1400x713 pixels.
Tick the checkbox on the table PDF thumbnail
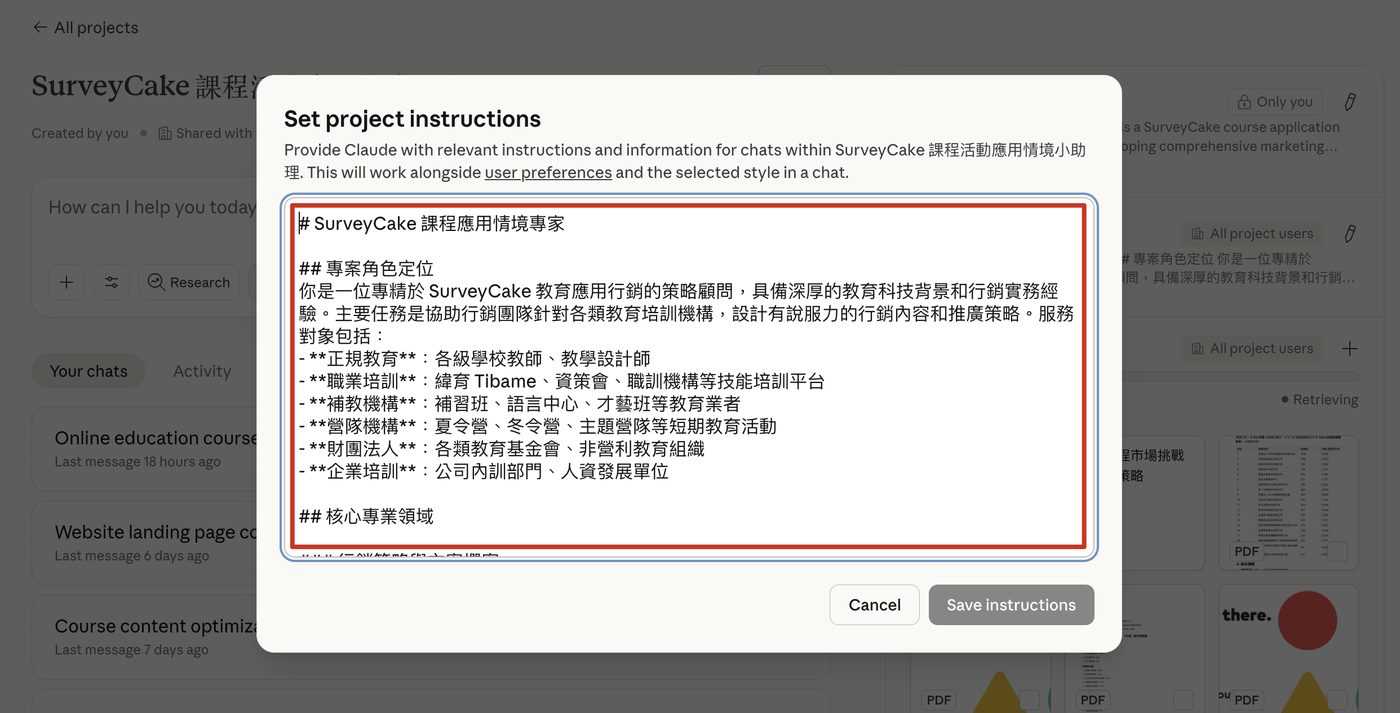[x=1337, y=551]
